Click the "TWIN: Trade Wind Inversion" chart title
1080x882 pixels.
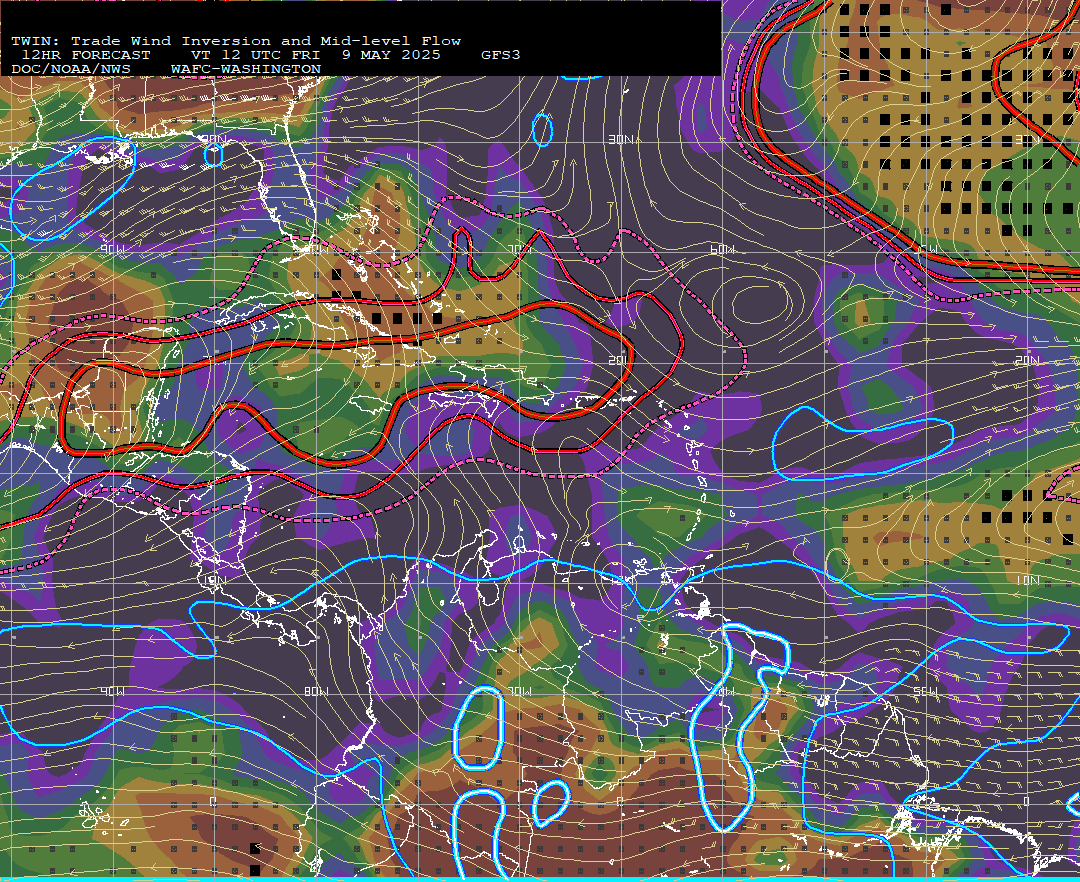tap(141, 41)
